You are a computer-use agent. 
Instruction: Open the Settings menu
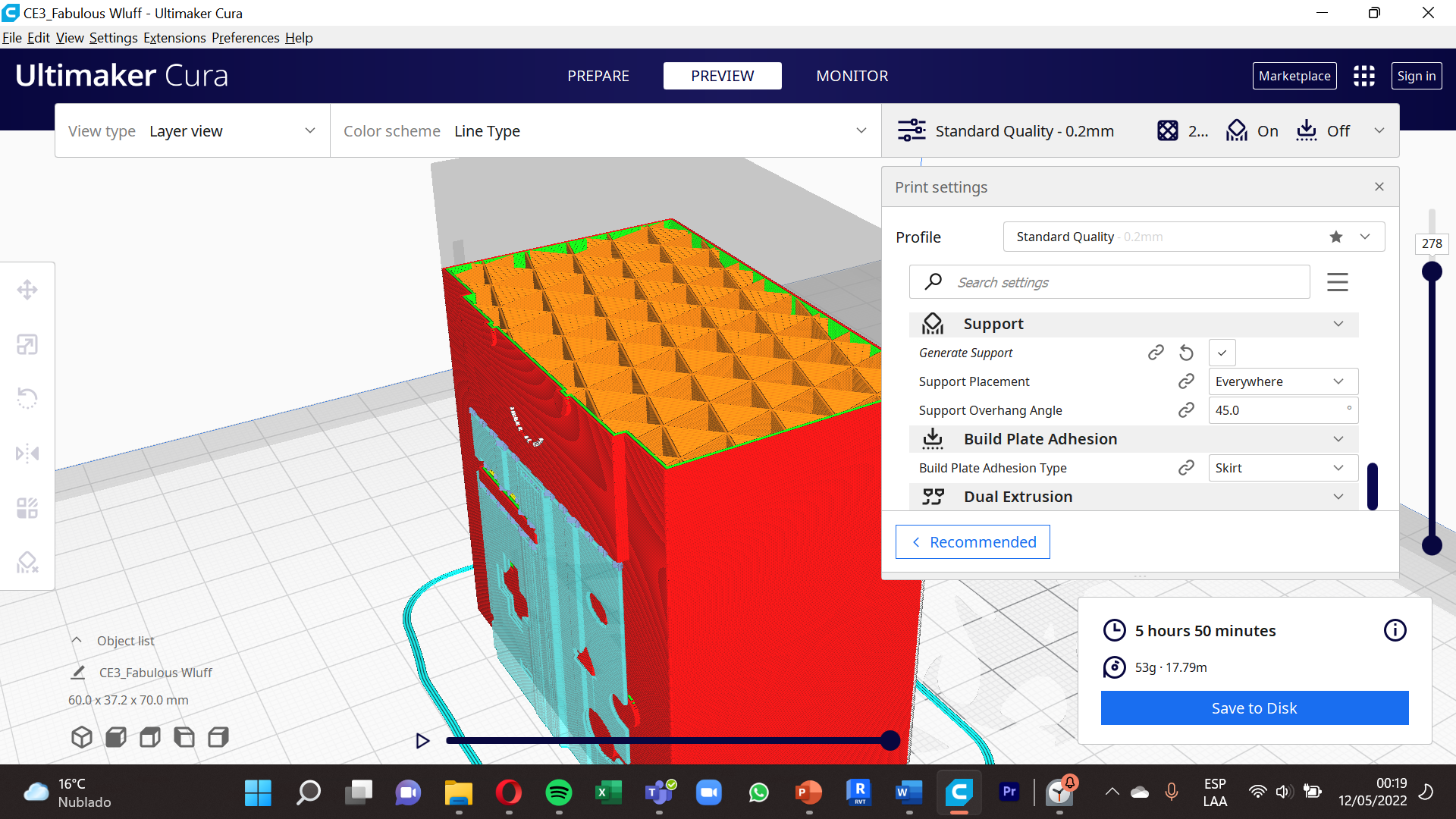click(114, 38)
